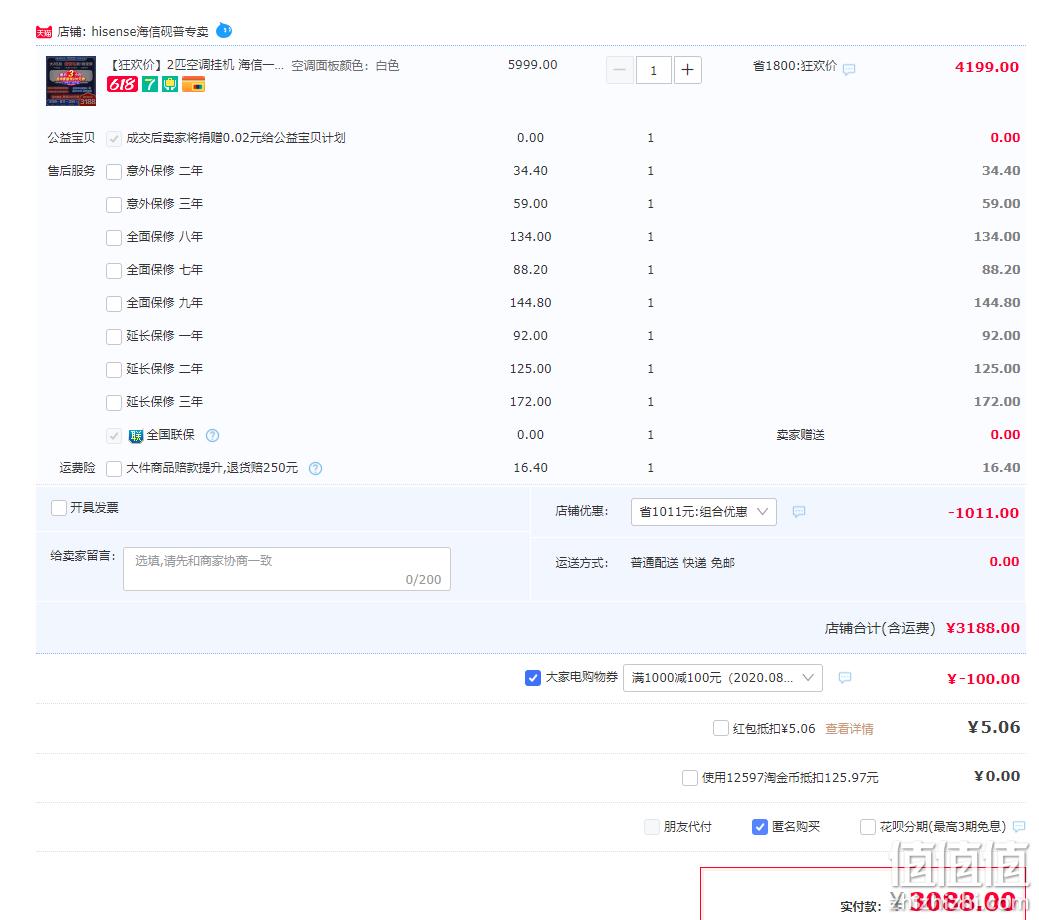
Task: Check the 意外保修 二年 option
Action: pyautogui.click(x=114, y=172)
